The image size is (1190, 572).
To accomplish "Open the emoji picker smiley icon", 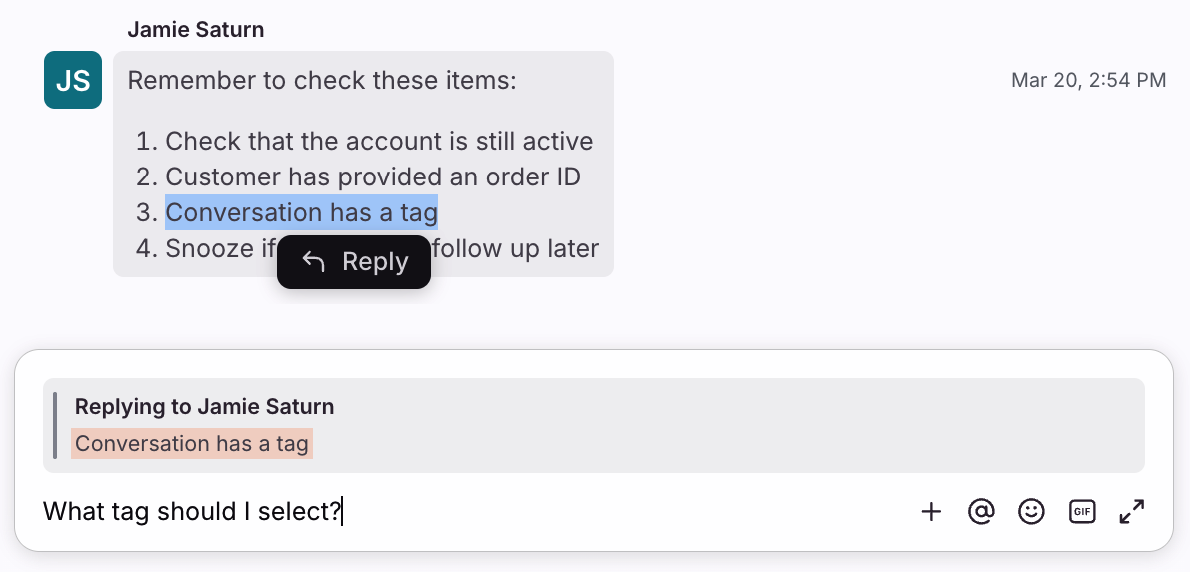I will 1031,512.
